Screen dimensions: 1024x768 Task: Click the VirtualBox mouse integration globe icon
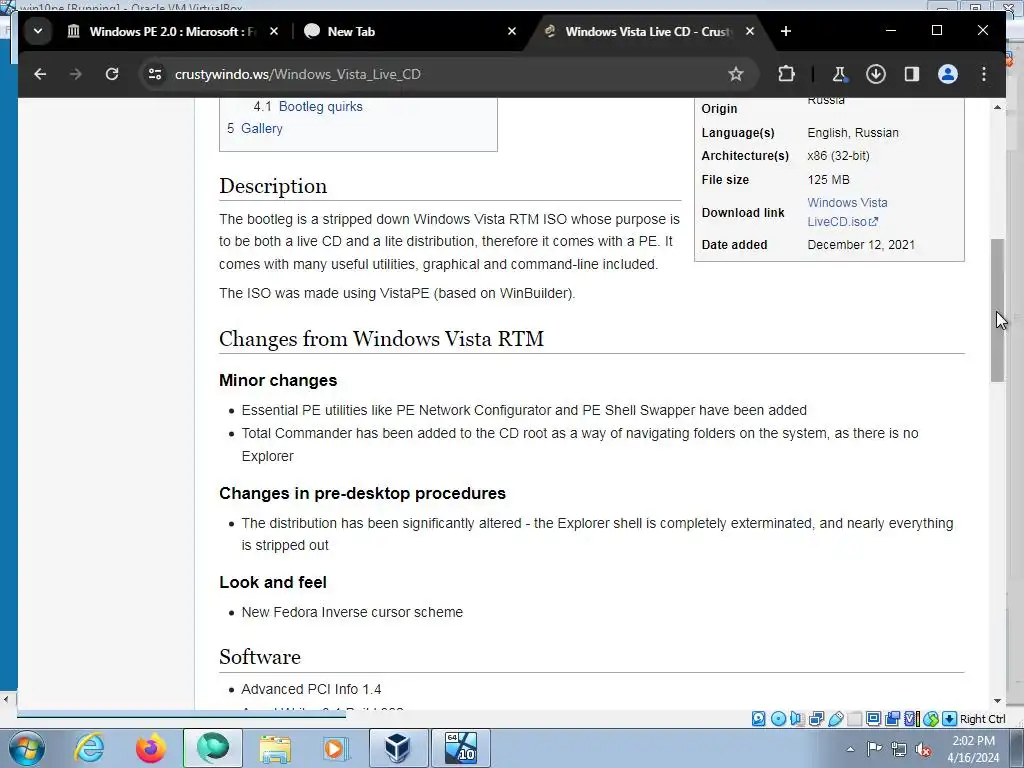pyautogui.click(x=931, y=719)
